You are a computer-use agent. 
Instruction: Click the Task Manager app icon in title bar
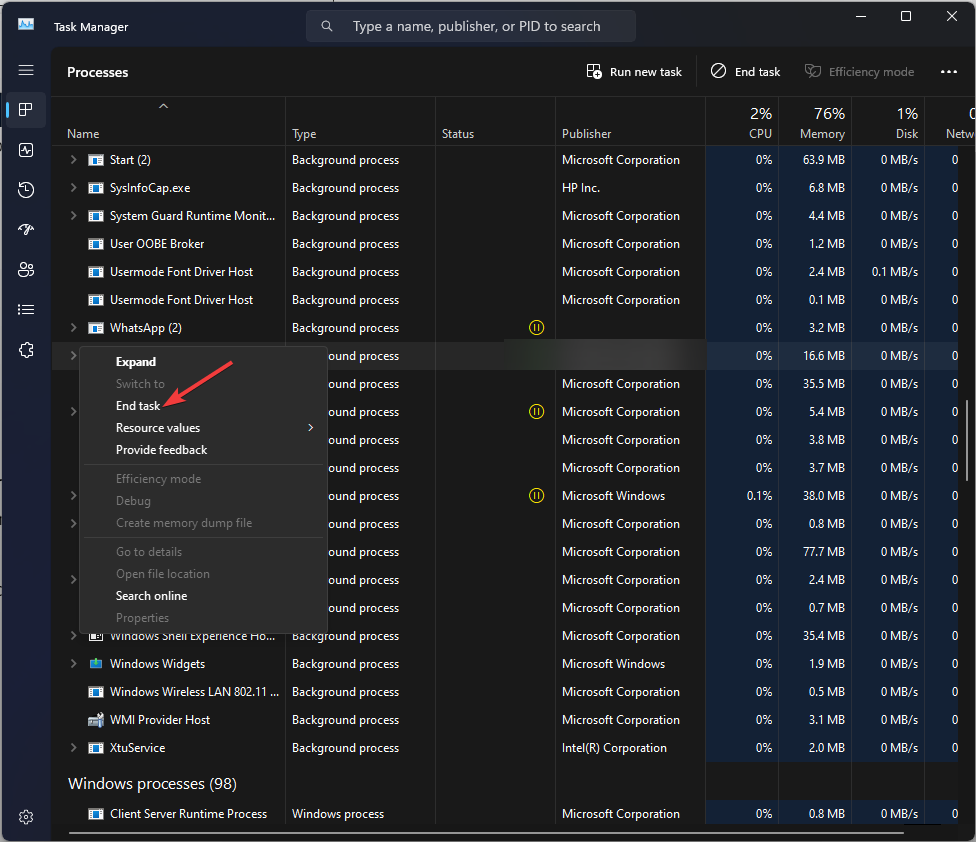pos(26,25)
